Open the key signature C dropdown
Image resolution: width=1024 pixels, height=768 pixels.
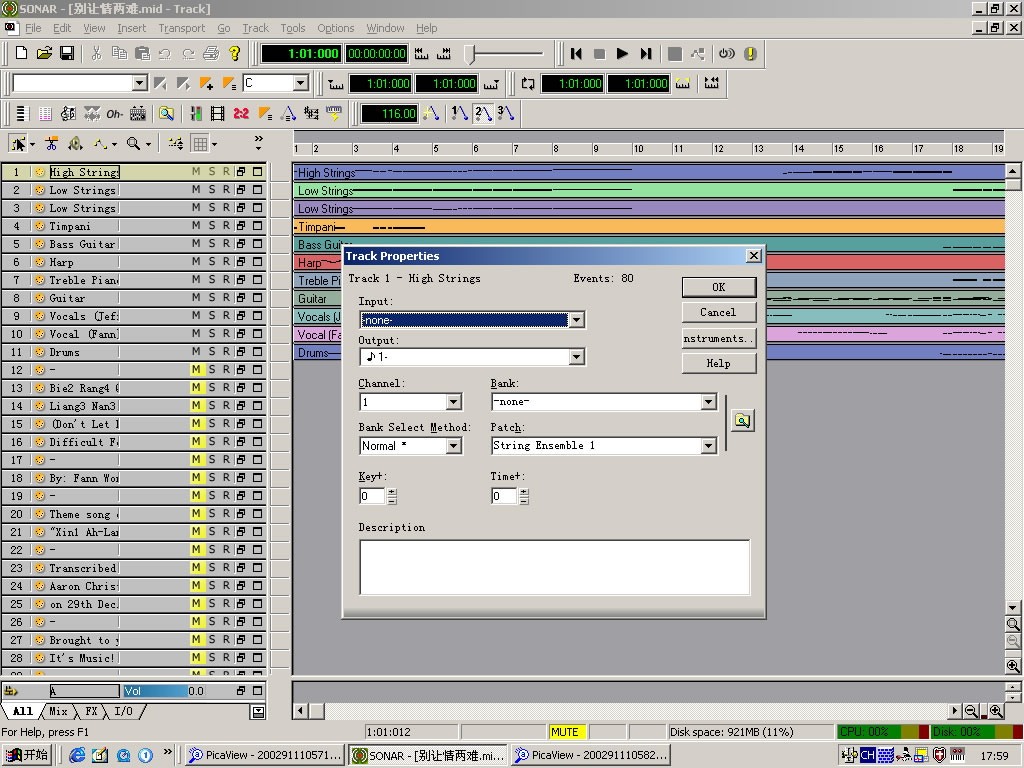pos(300,83)
